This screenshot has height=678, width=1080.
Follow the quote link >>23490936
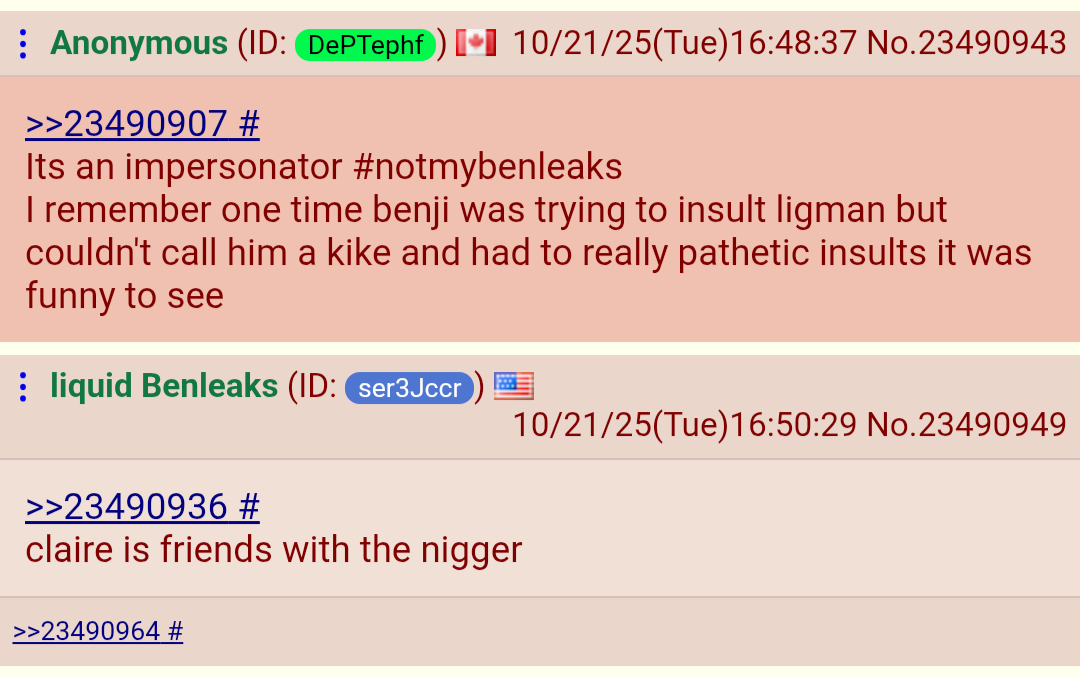coord(126,507)
